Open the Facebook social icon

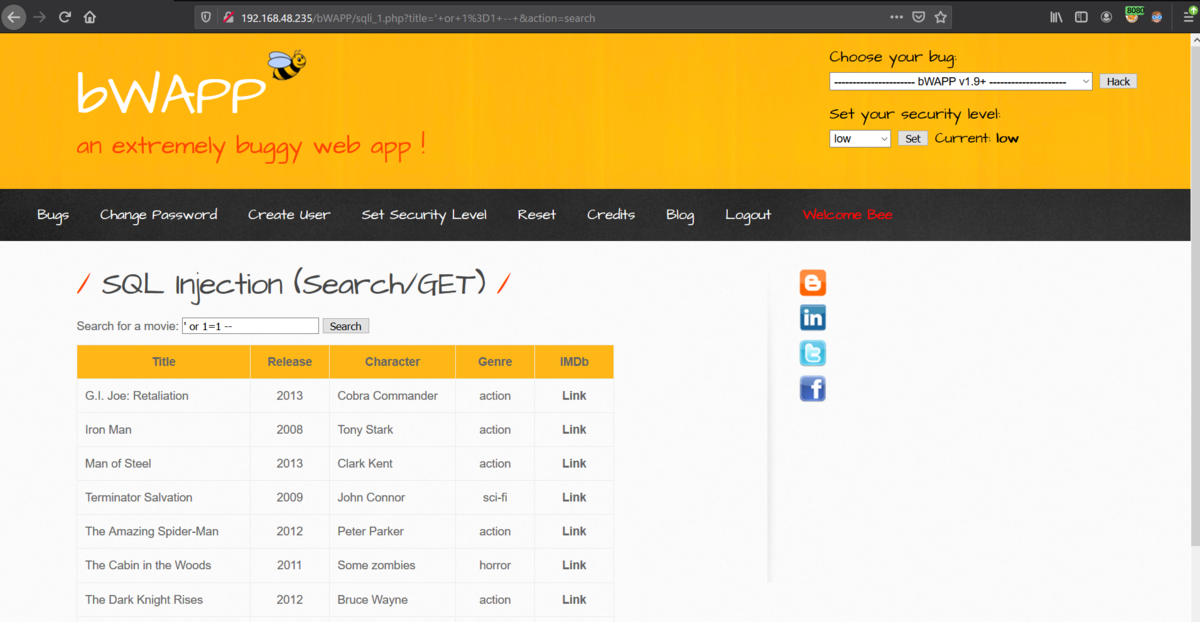pos(813,388)
